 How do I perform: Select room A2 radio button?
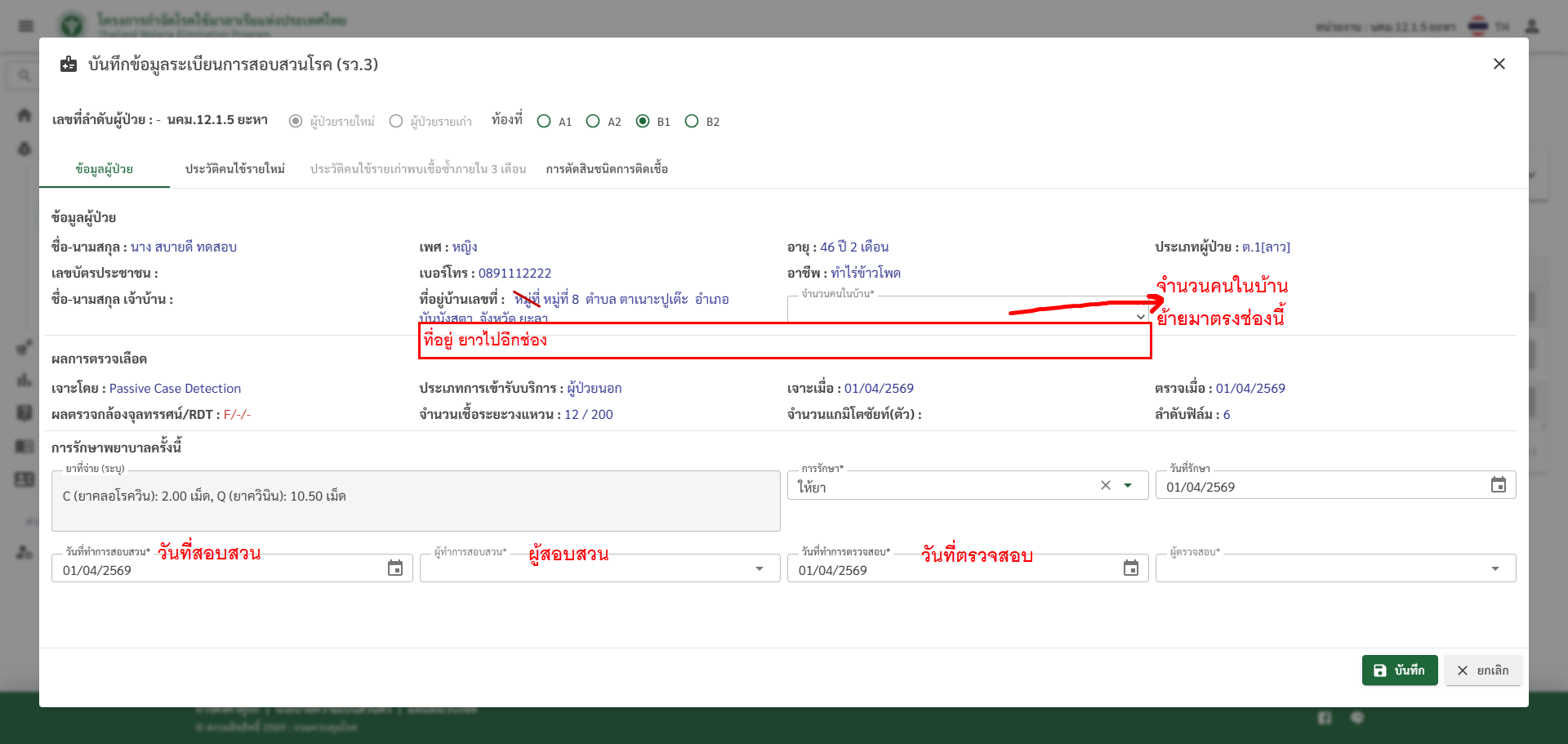(x=593, y=121)
